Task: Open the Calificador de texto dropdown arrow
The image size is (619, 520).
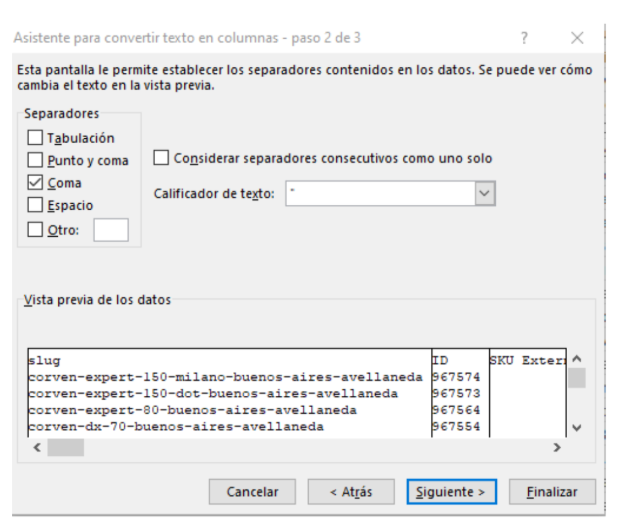Action: pyautogui.click(x=485, y=193)
